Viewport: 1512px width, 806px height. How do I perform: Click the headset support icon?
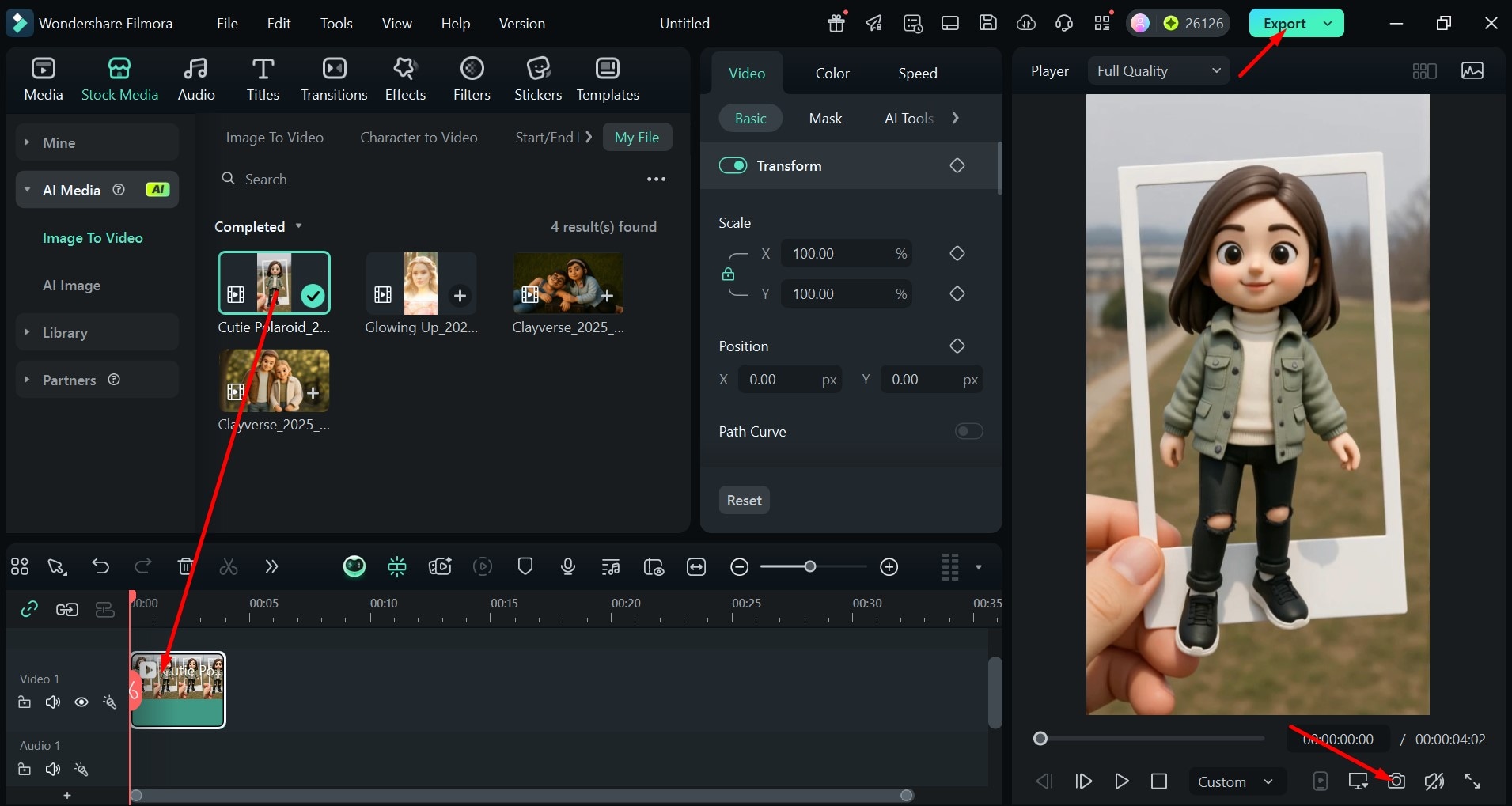1064,23
